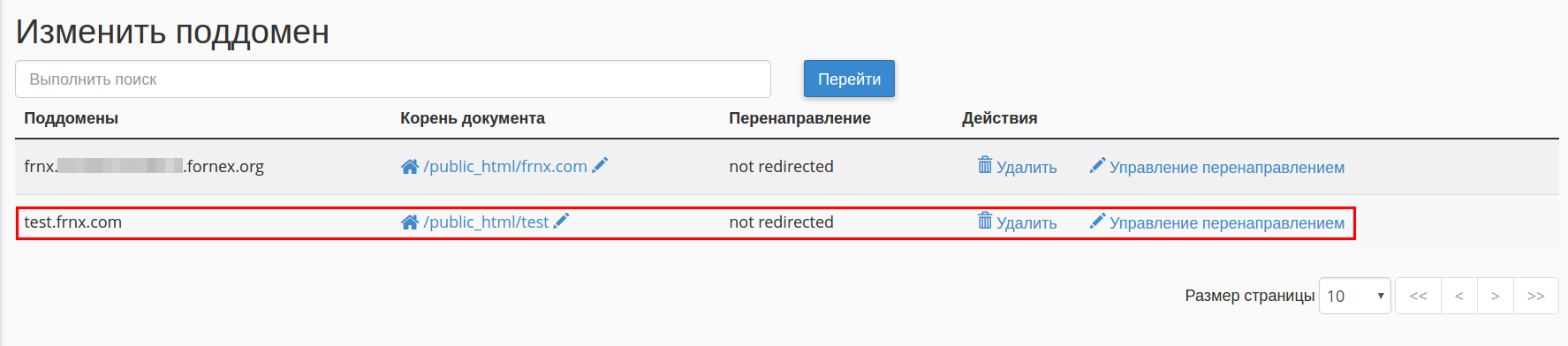
Task: Go to the next page with >
Action: (1495, 296)
